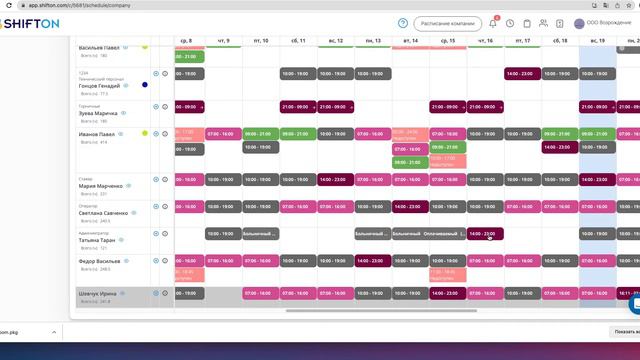This screenshot has width=640, height=360.
Task: Toggle eye icon next to Гонцов Генадий
Action: 126,86
